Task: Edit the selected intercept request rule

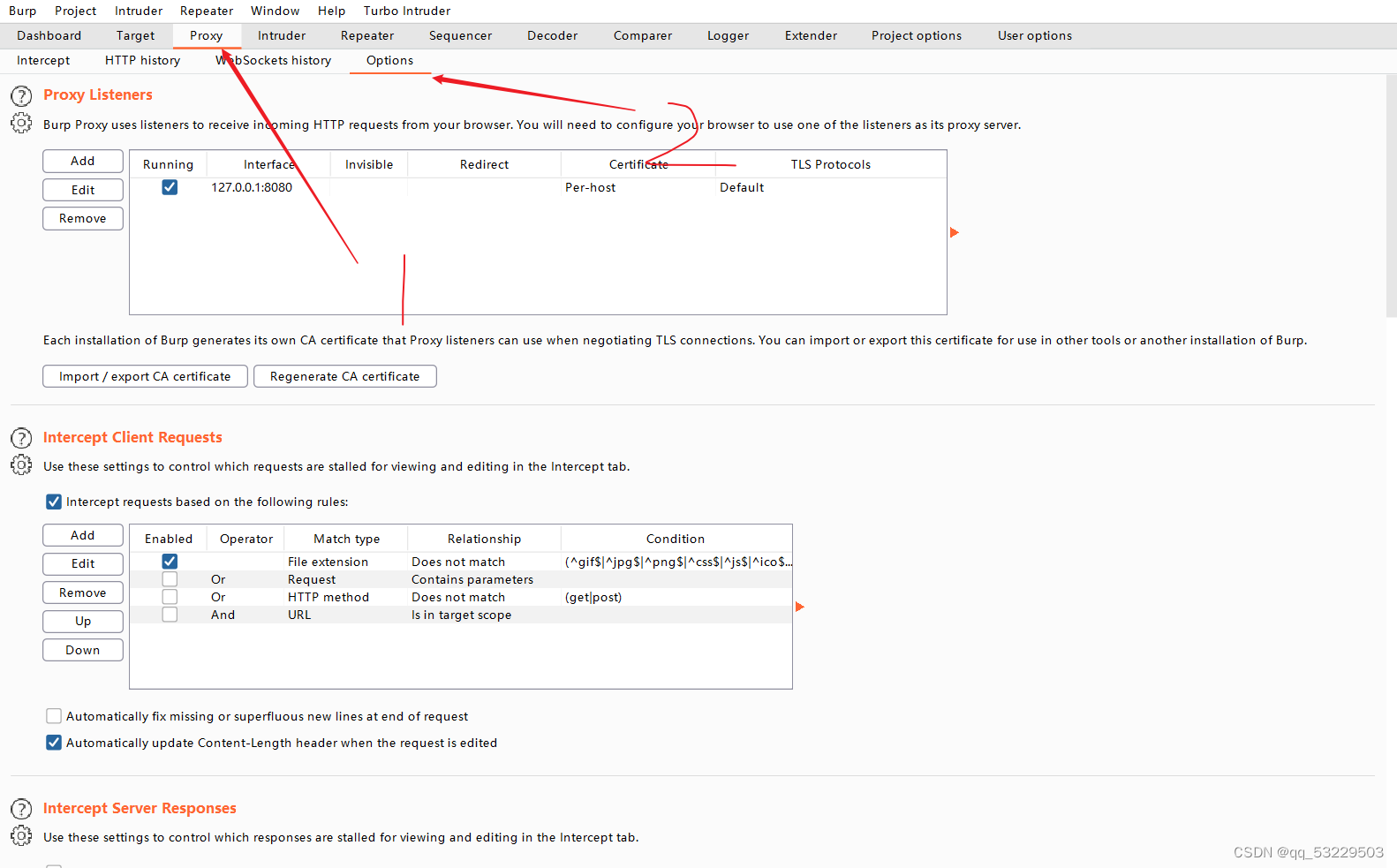Action: tap(83, 563)
